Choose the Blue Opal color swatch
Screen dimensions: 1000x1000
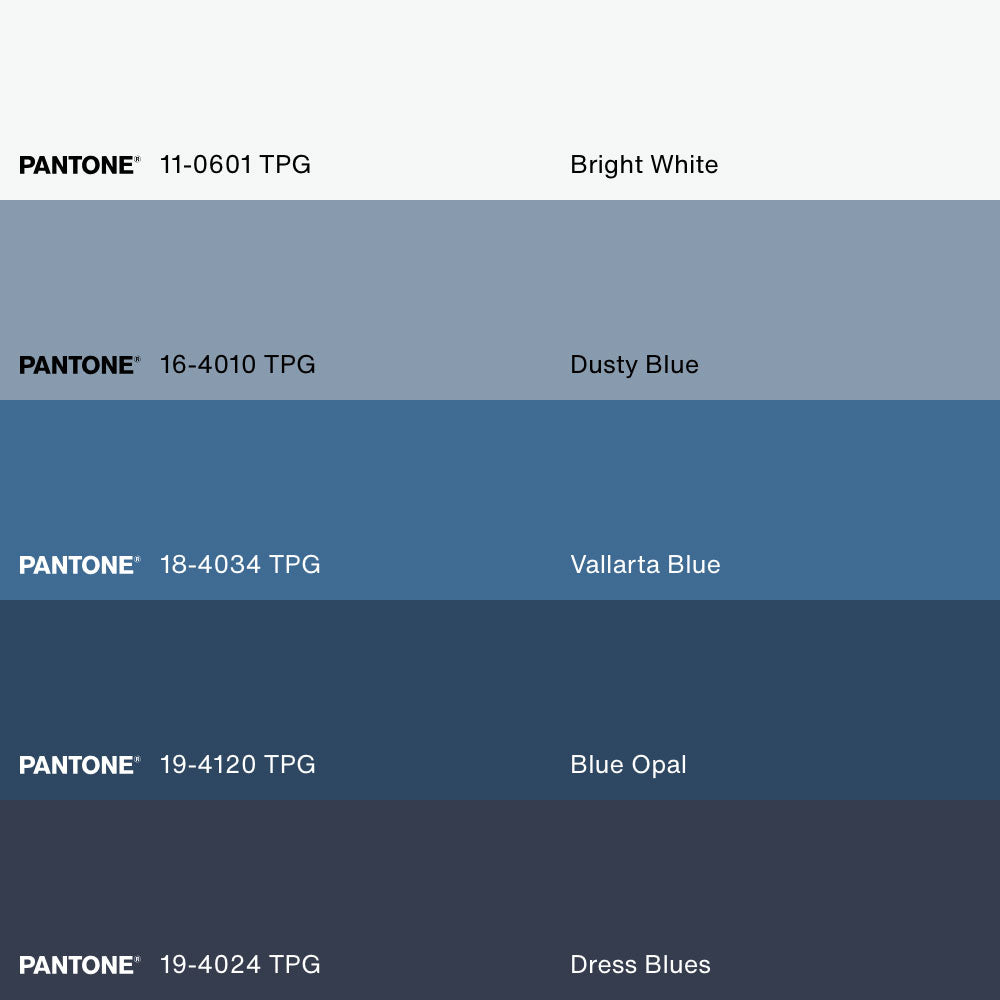click(x=500, y=680)
